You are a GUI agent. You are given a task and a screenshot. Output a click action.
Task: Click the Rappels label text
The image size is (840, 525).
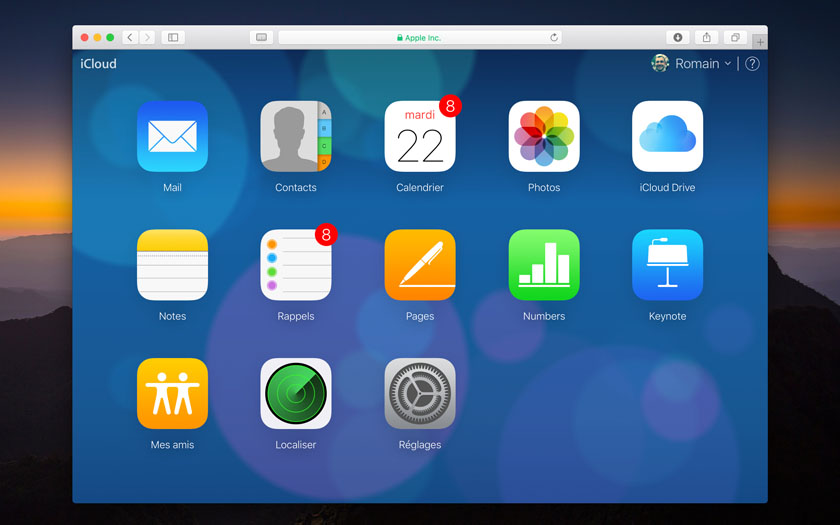pyautogui.click(x=296, y=316)
